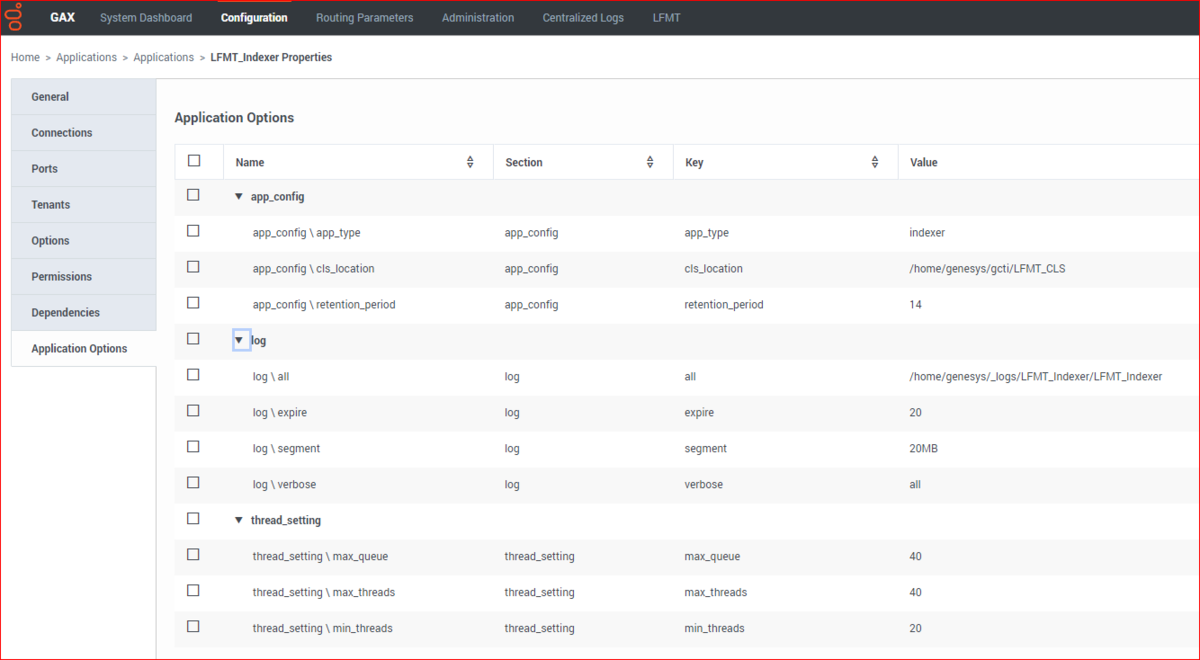1200x660 pixels.
Task: Collapse the app_config section triangle
Action: pyautogui.click(x=239, y=197)
